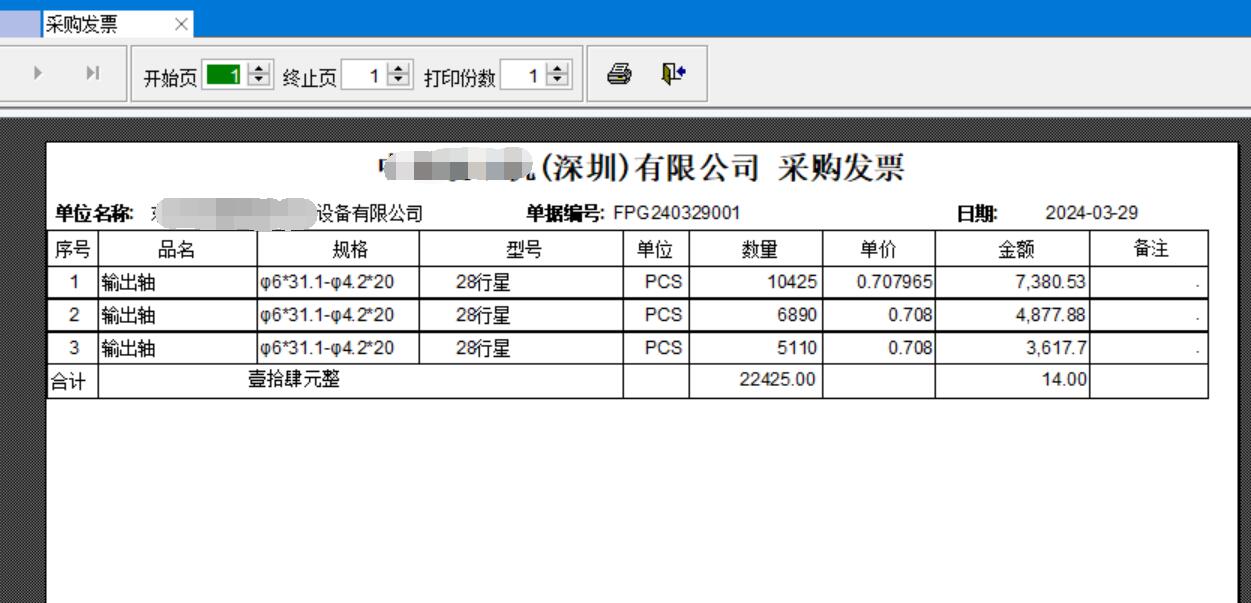Increase 开始页 with up arrow
Image resolution: width=1251 pixels, height=603 pixels.
click(x=259, y=70)
